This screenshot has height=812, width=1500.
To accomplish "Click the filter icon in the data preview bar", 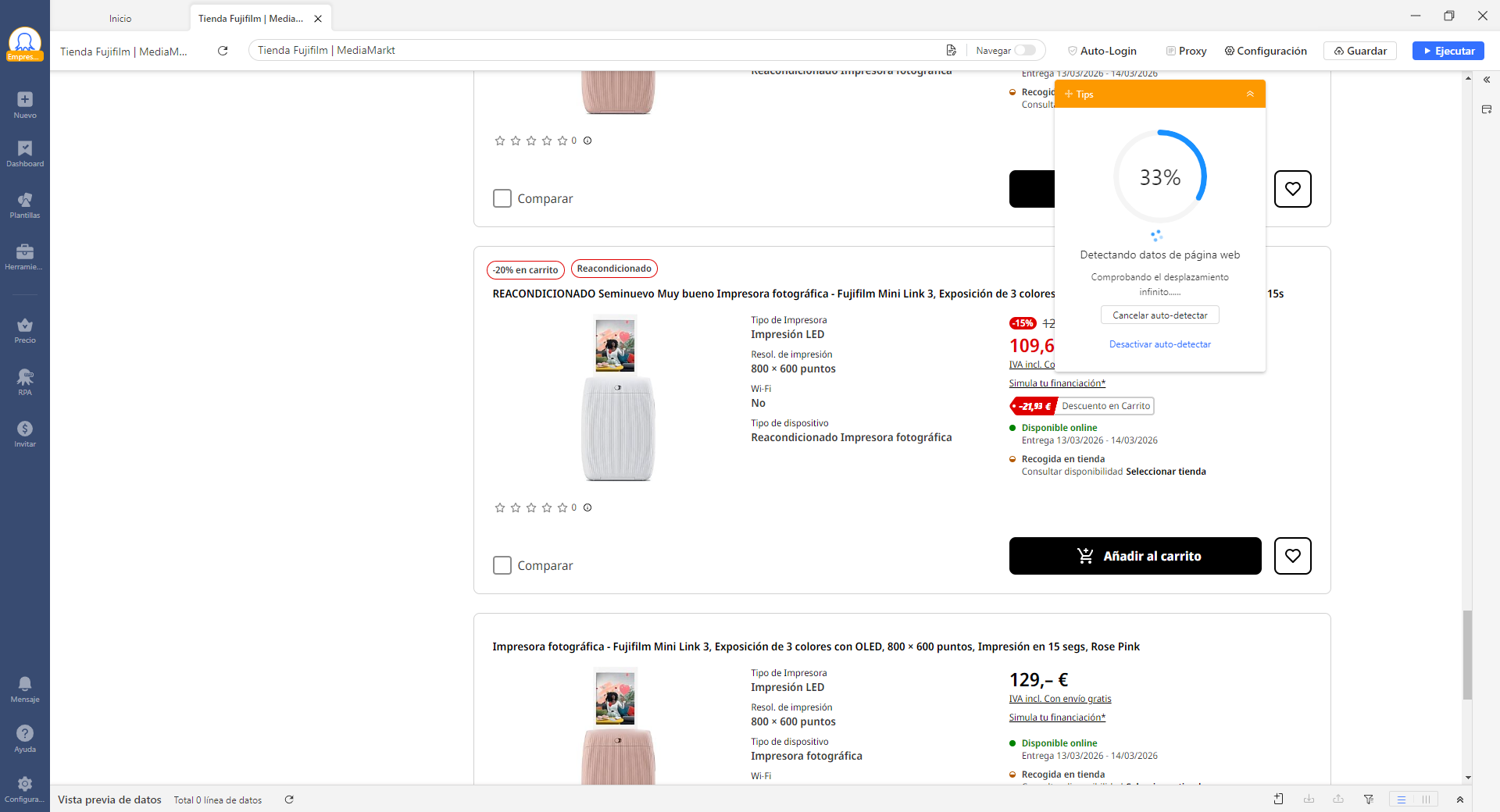I will tap(1370, 800).
